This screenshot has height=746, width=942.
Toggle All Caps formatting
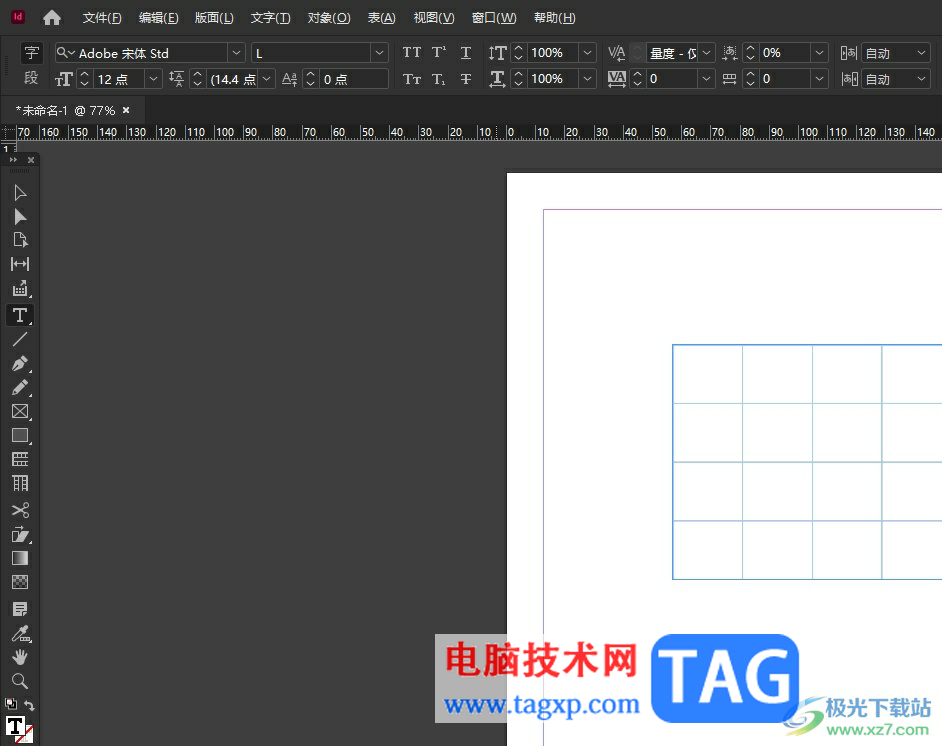412,53
